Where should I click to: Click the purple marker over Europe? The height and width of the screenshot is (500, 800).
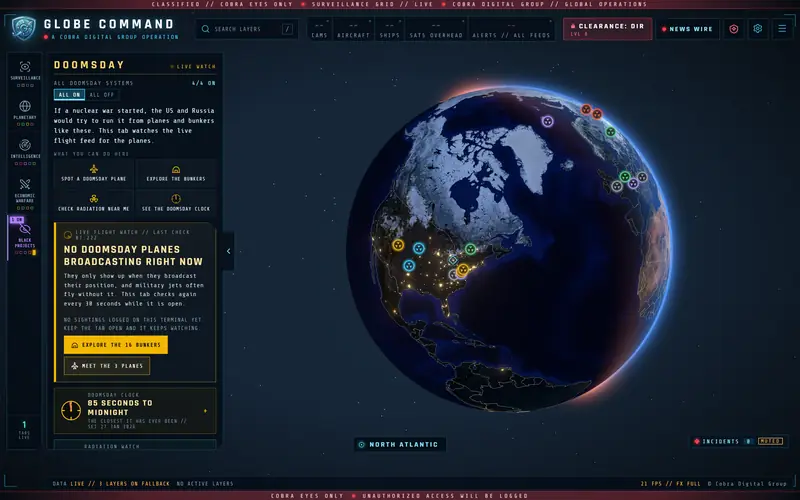pyautogui.click(x=633, y=183)
